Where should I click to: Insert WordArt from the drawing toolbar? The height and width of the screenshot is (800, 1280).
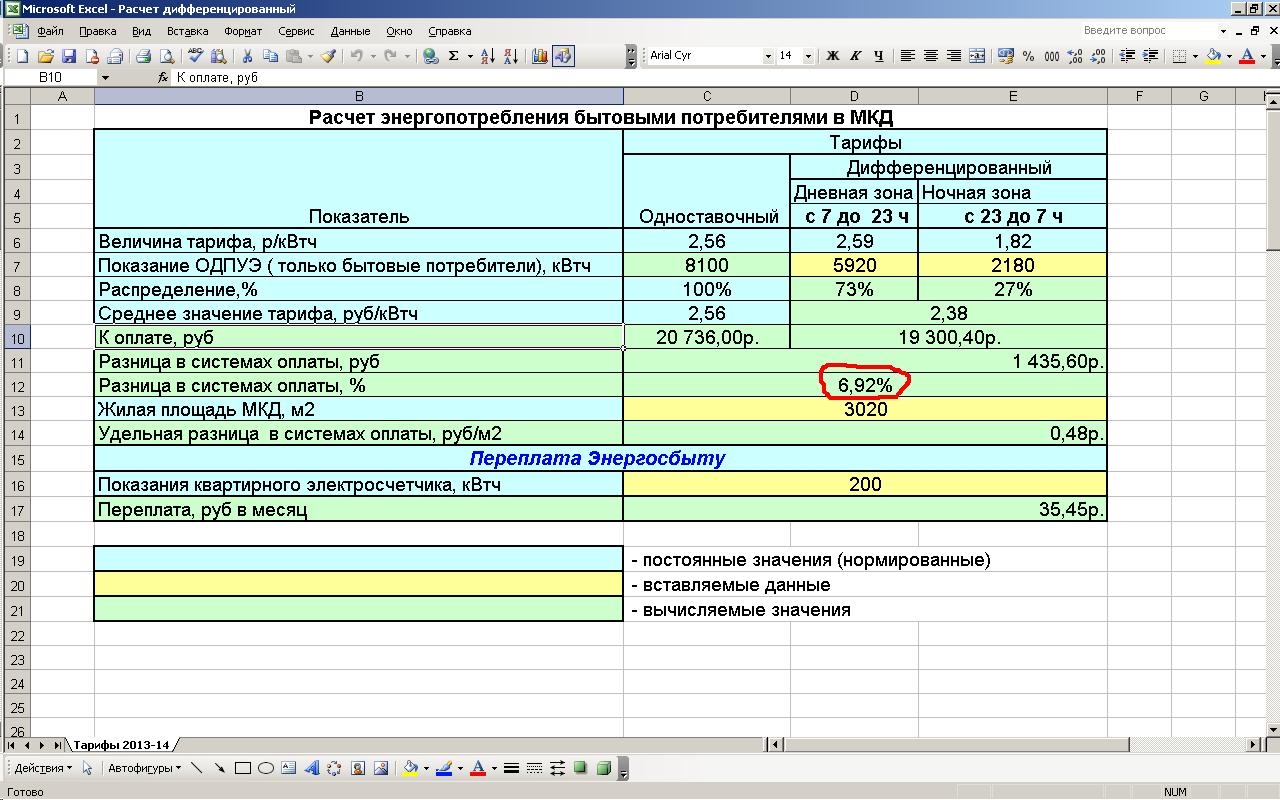point(312,768)
